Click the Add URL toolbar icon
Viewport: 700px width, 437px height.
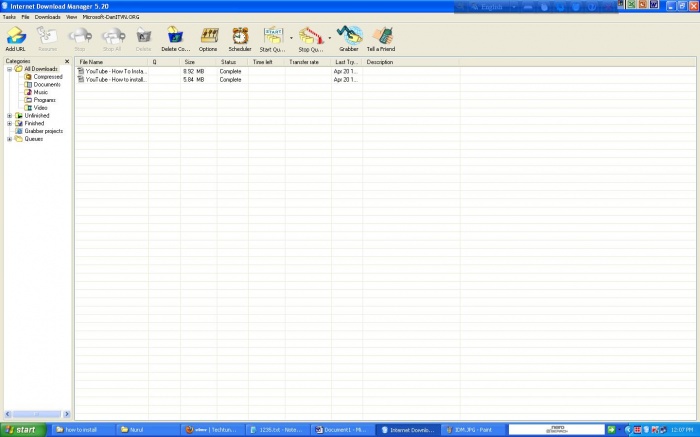16,36
